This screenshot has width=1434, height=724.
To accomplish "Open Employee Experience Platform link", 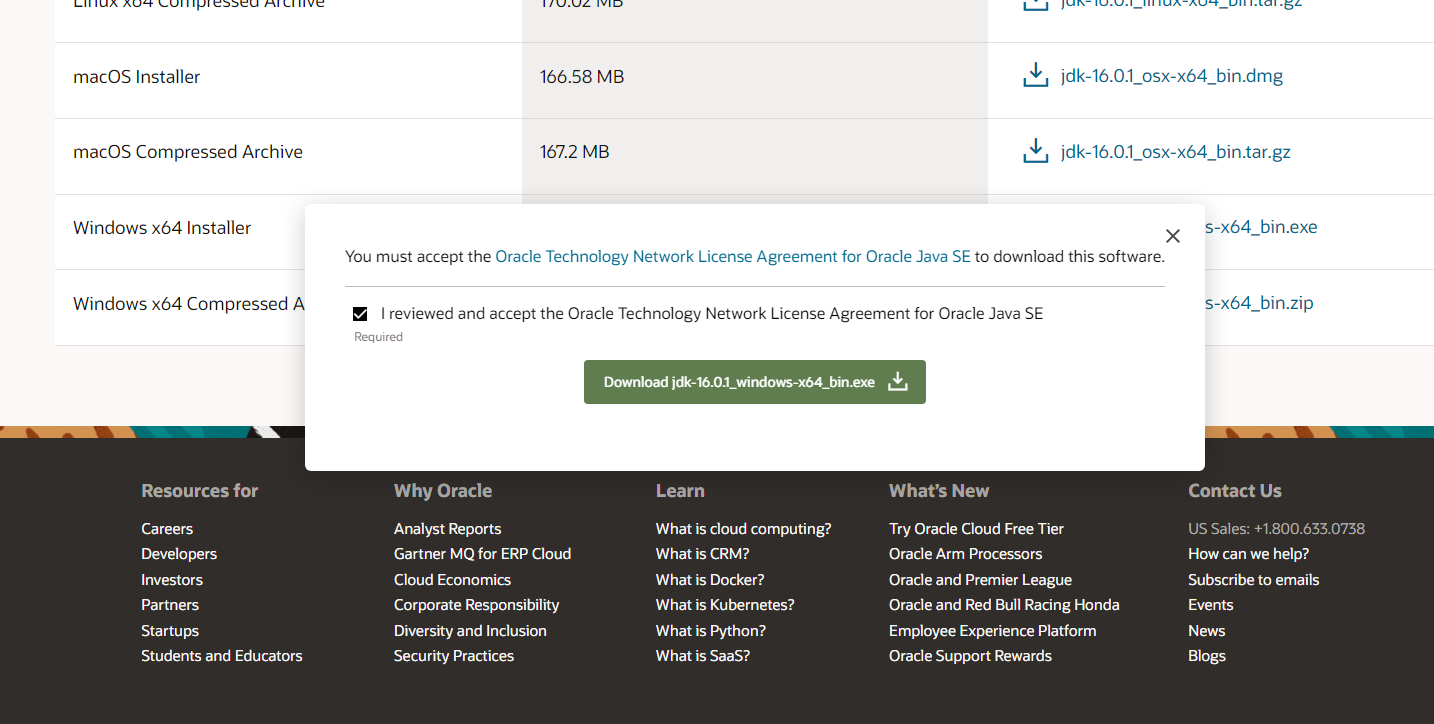I will (x=993, y=631).
